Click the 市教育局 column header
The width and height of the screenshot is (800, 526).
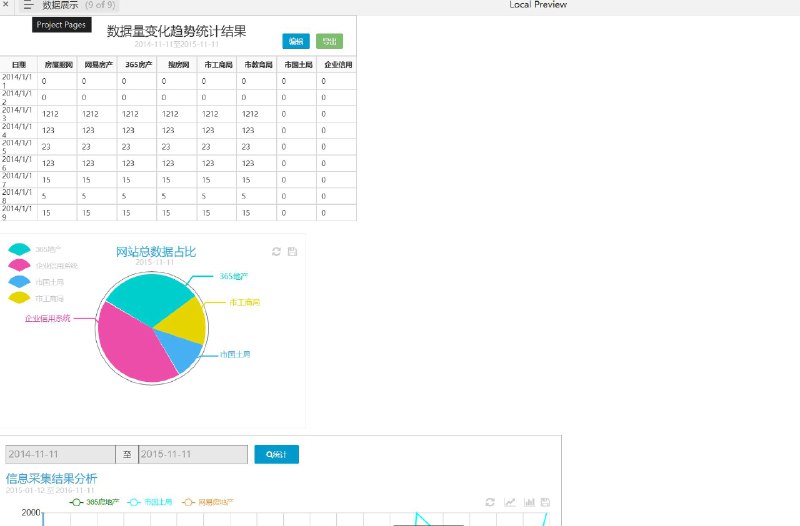click(x=258, y=65)
